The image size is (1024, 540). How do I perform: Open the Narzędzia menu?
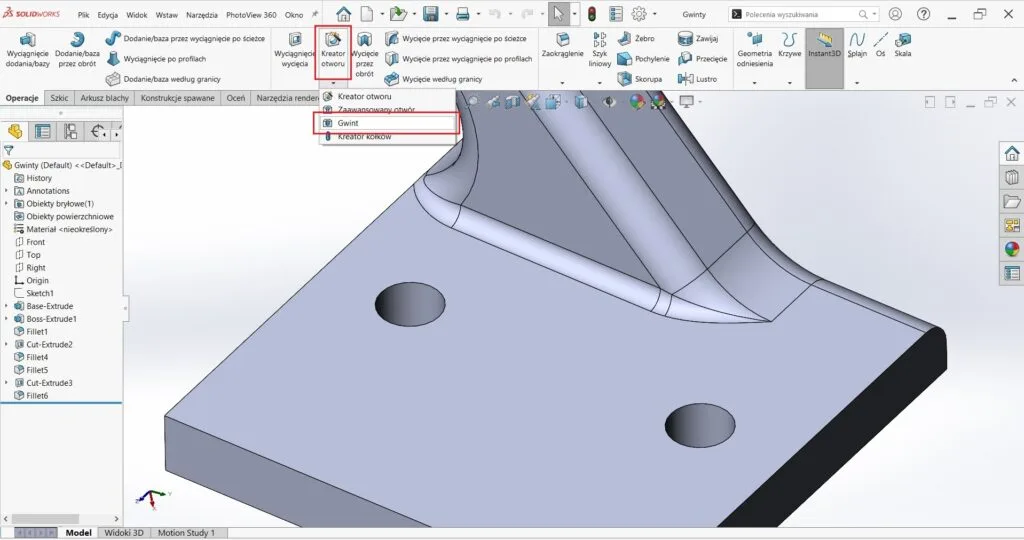click(x=202, y=14)
